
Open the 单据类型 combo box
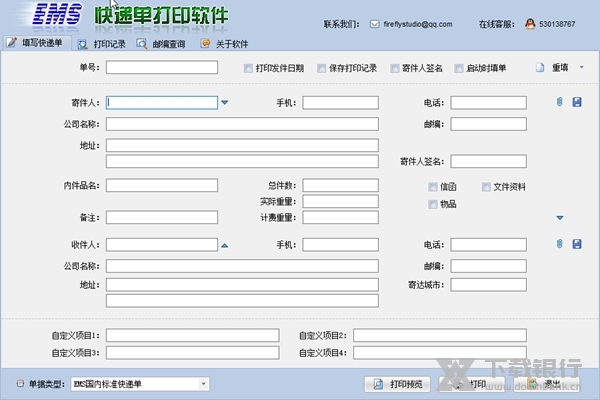[140, 384]
